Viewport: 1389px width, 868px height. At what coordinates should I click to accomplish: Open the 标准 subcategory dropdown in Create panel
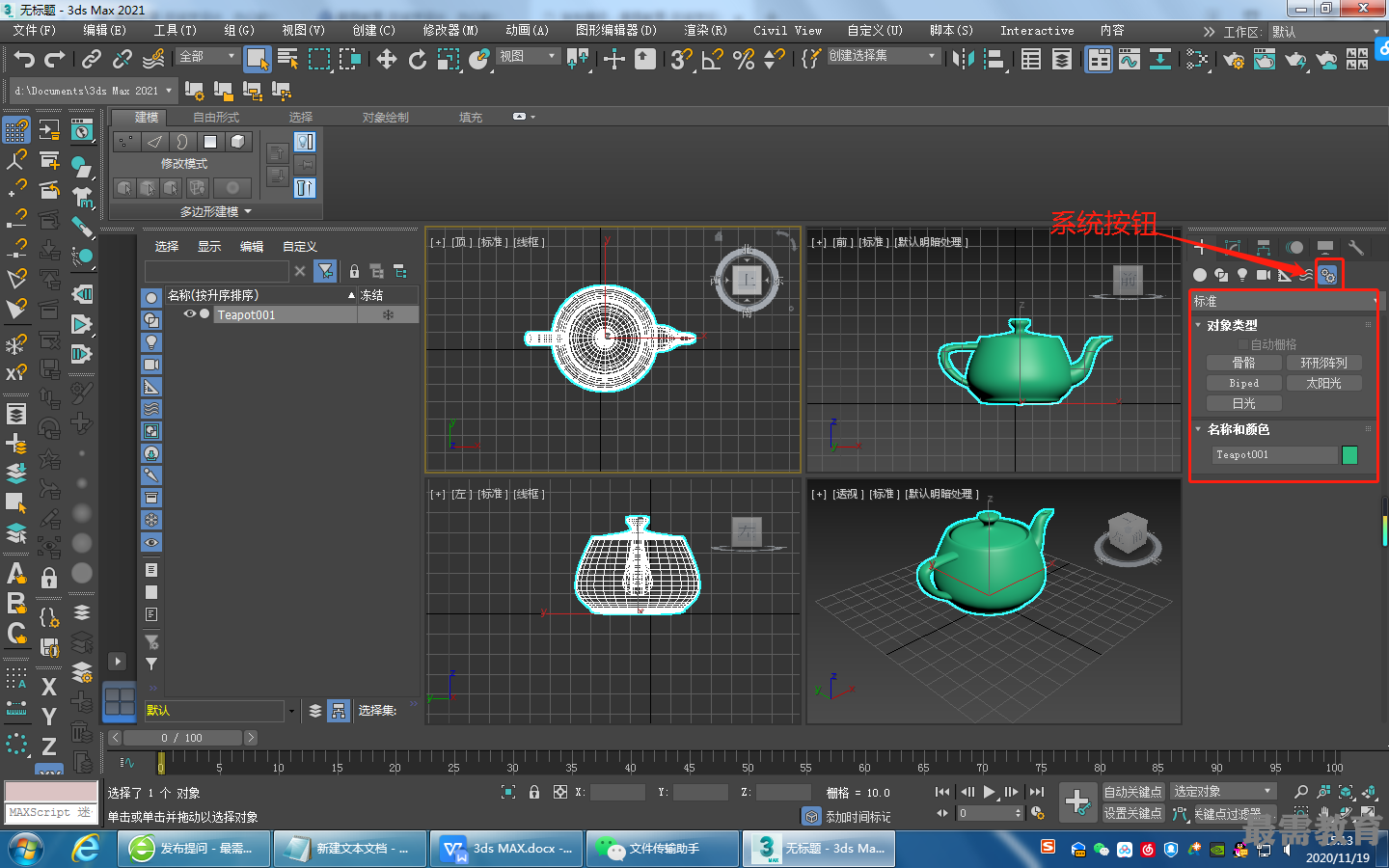click(x=1286, y=302)
